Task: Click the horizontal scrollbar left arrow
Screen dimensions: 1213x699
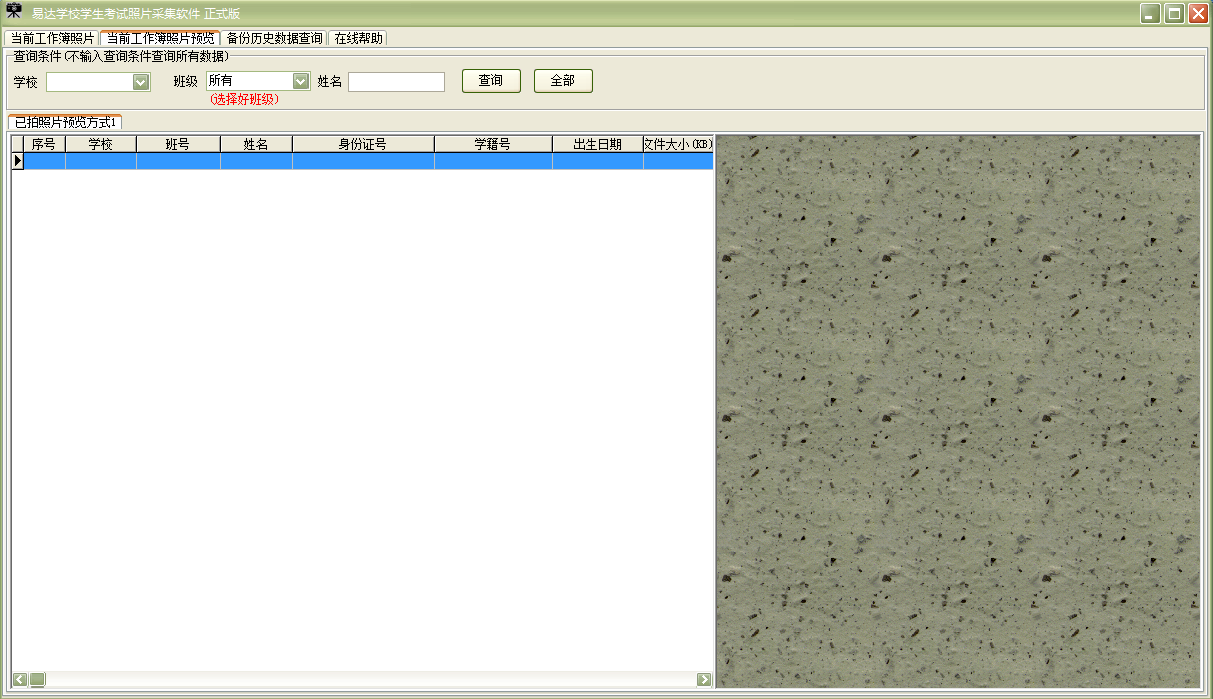Action: 19,680
